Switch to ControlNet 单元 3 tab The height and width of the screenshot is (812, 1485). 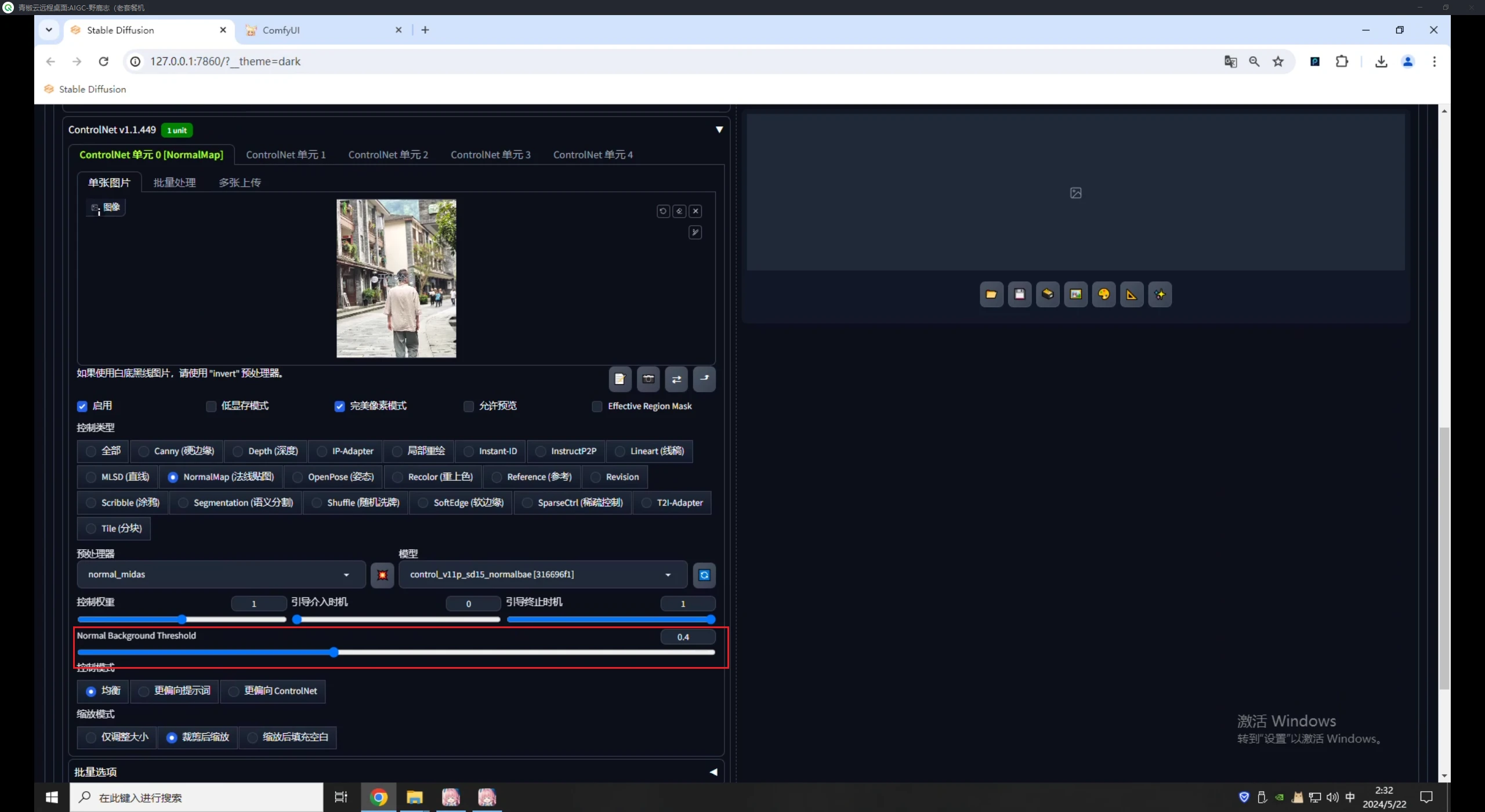click(x=491, y=155)
